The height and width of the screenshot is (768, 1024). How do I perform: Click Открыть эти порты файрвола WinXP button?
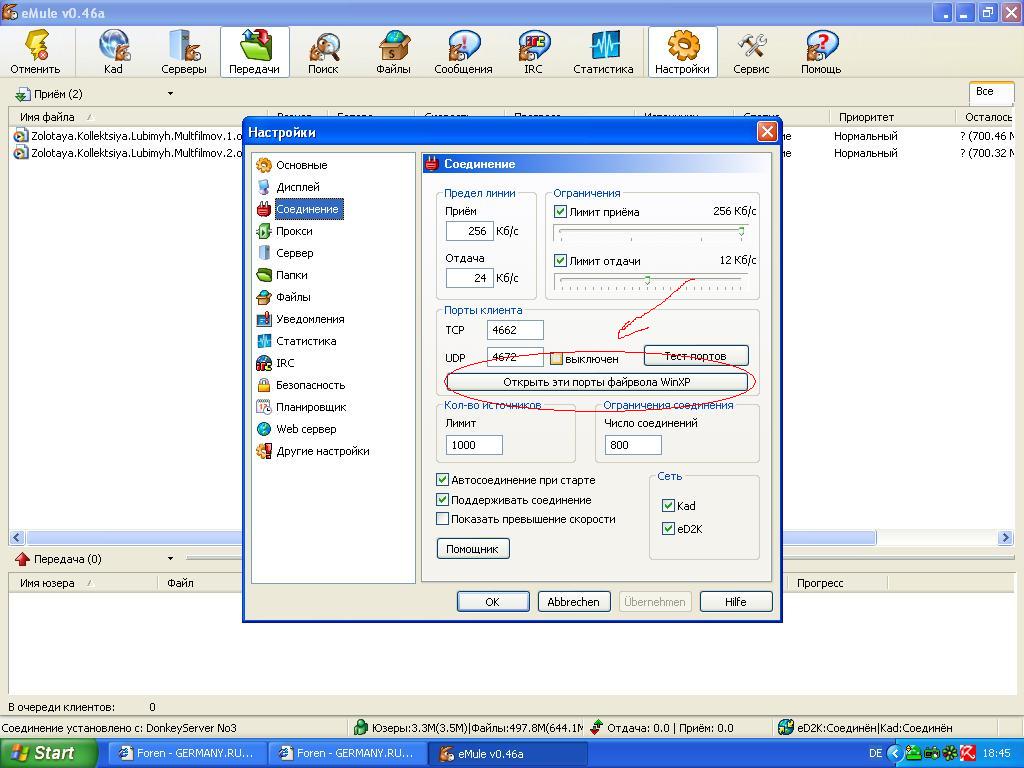pos(597,382)
